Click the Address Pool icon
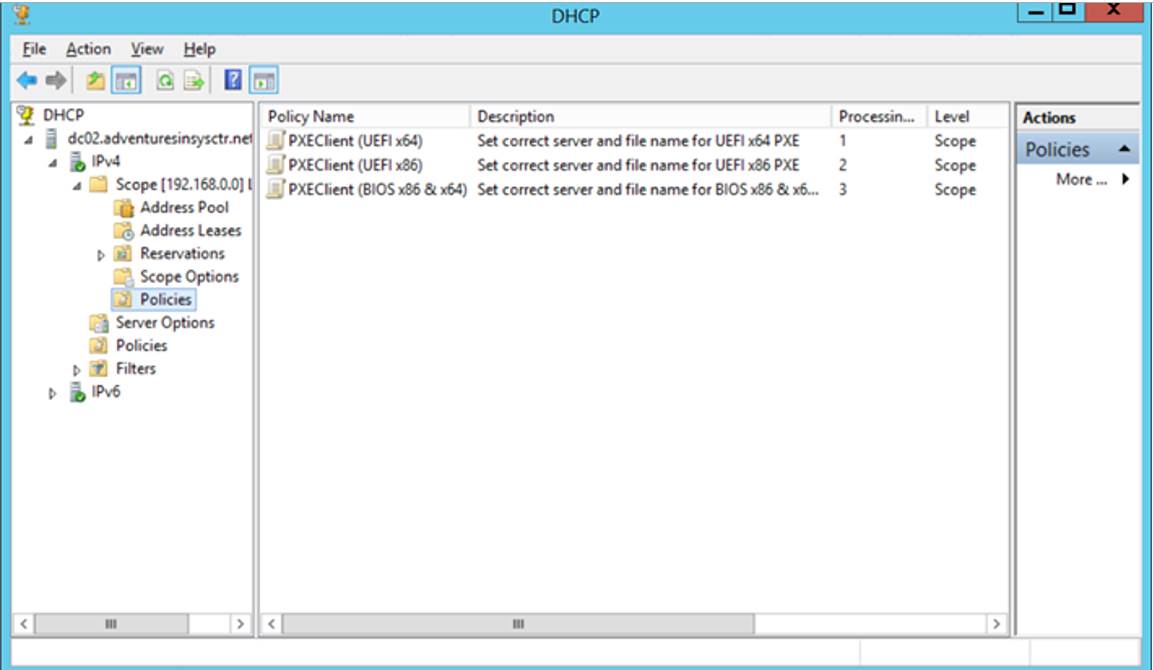The height and width of the screenshot is (670, 1153). [124, 208]
